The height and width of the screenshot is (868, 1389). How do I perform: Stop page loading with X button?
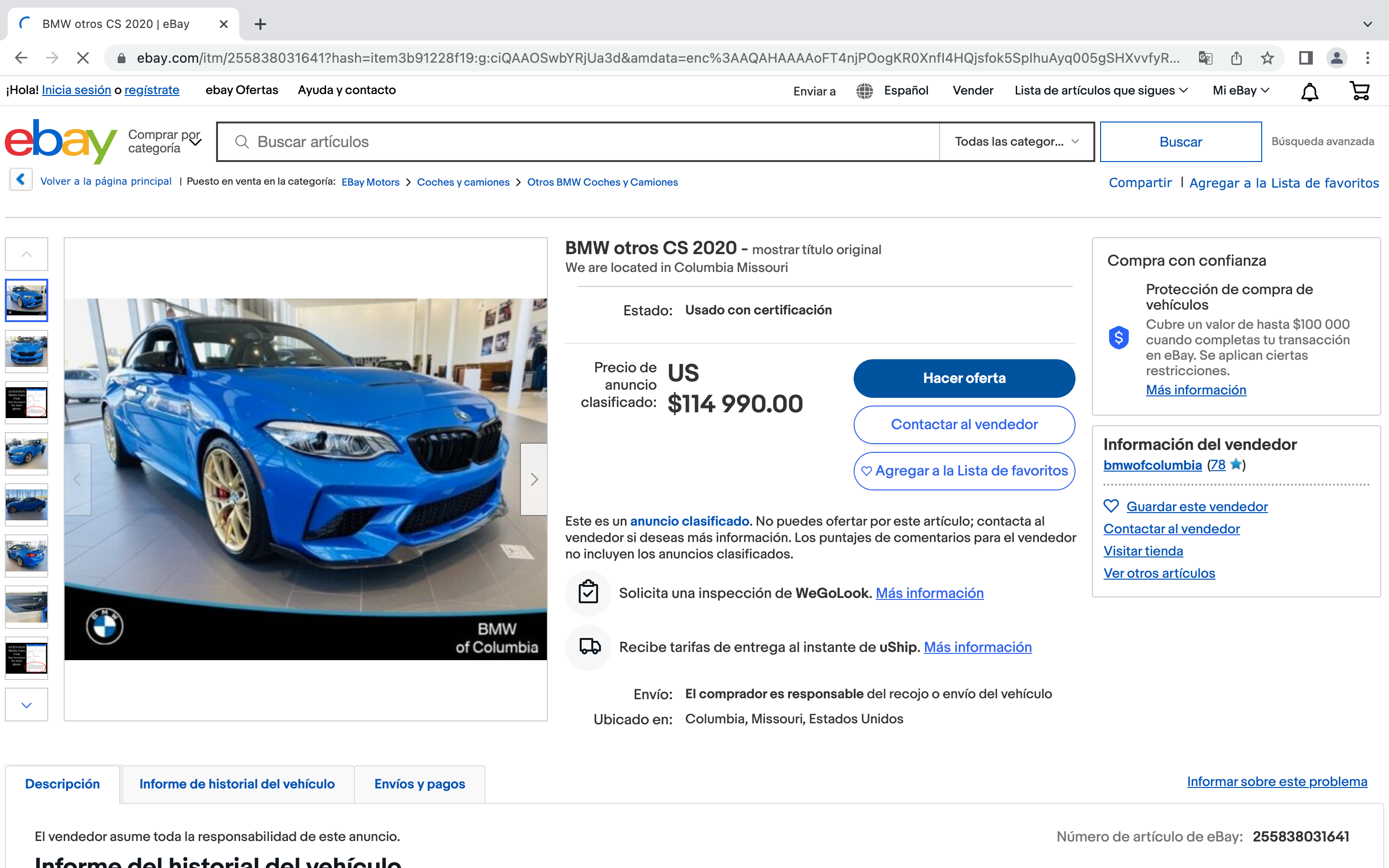point(82,58)
